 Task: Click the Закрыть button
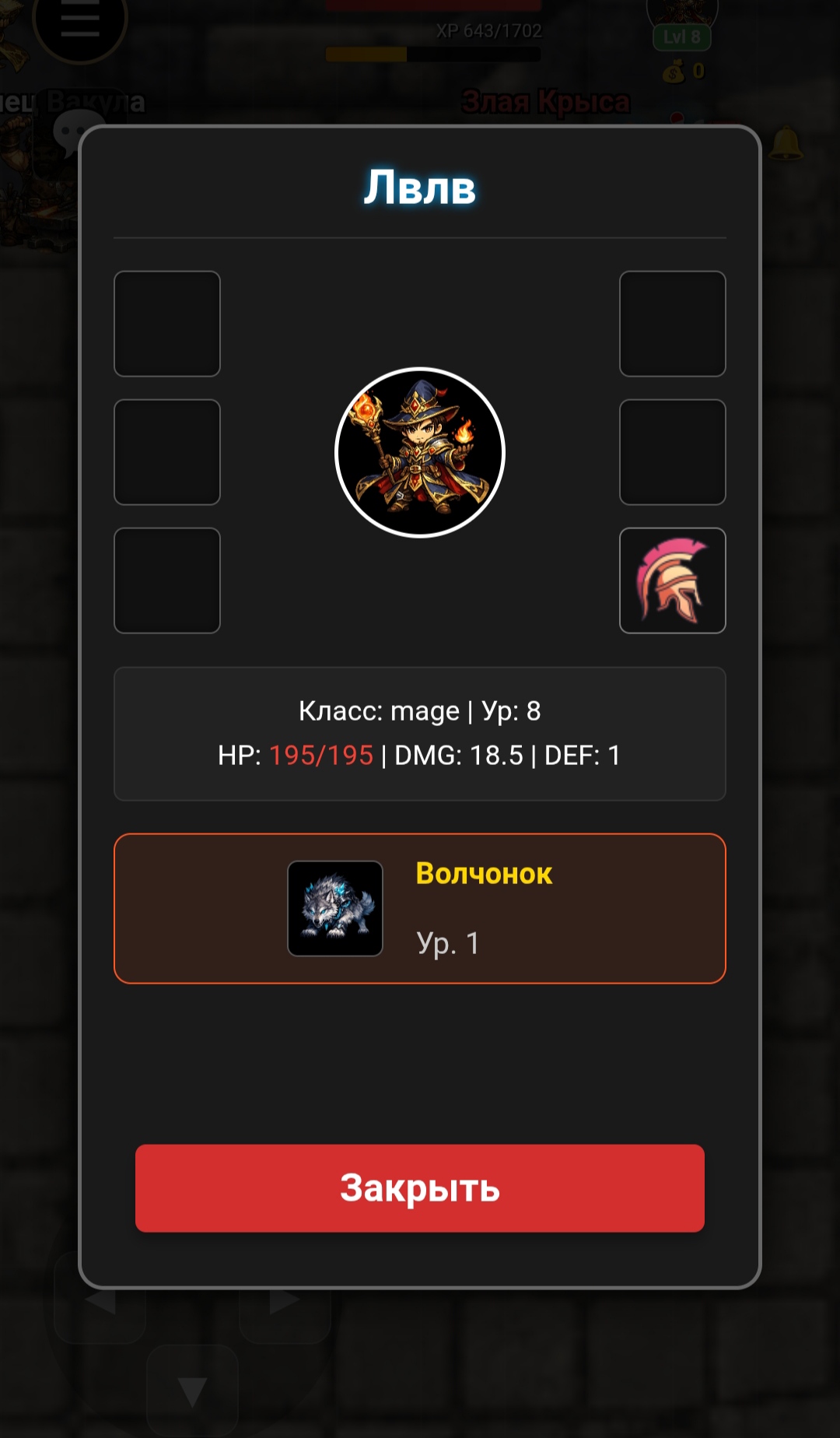[420, 1188]
